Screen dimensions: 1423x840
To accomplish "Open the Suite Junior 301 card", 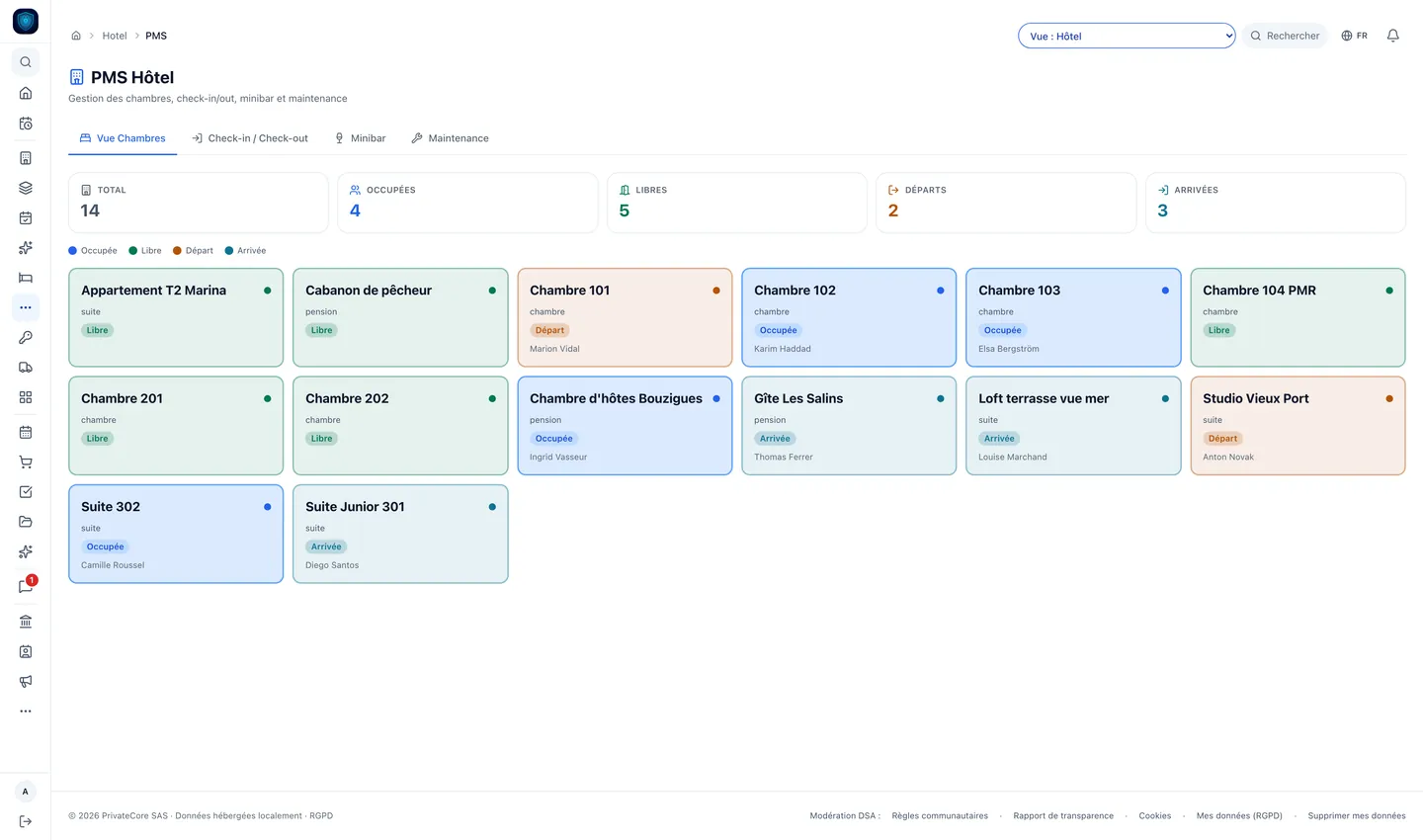I will click(x=400, y=534).
